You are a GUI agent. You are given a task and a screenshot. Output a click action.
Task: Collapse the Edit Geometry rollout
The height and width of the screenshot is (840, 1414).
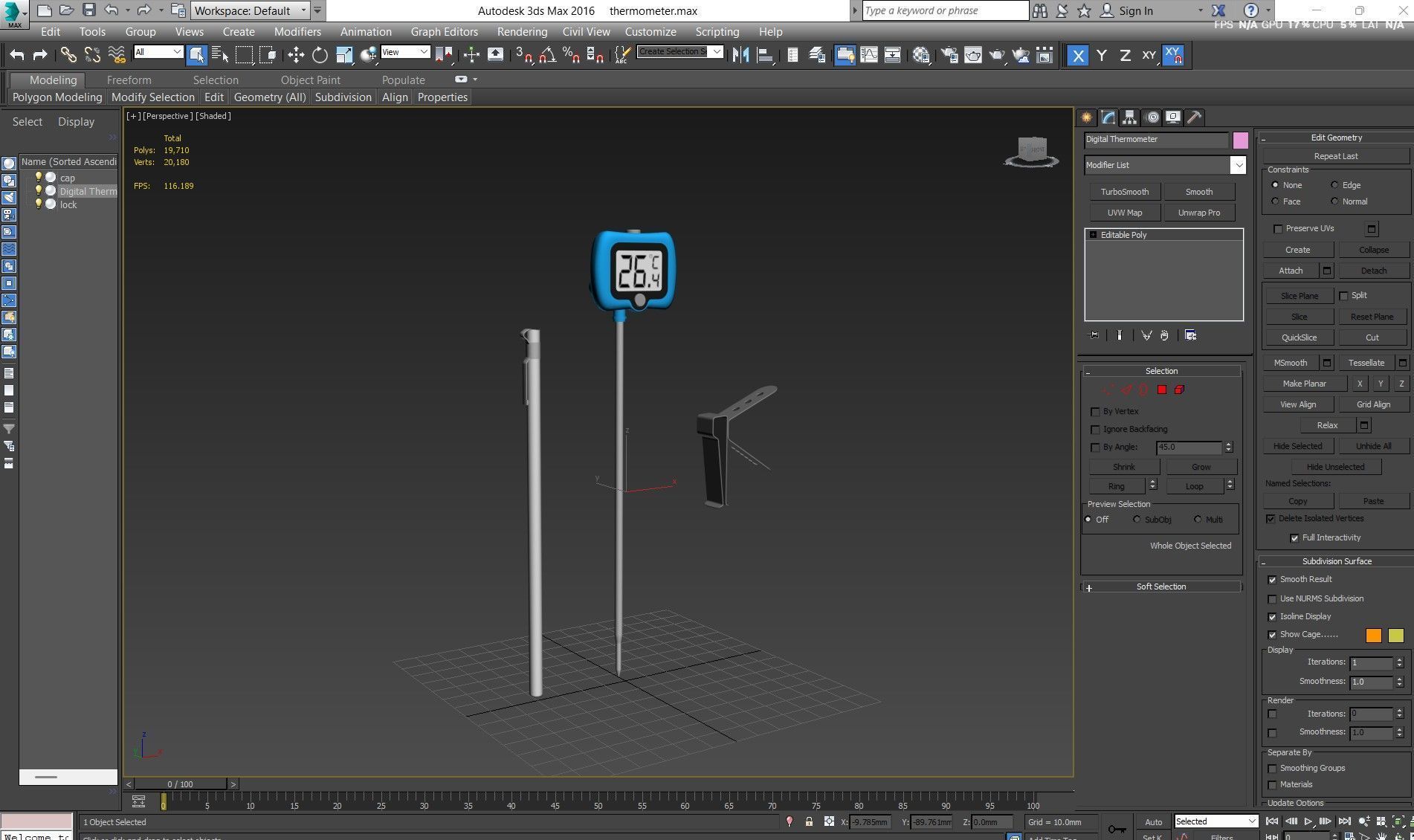point(1336,138)
